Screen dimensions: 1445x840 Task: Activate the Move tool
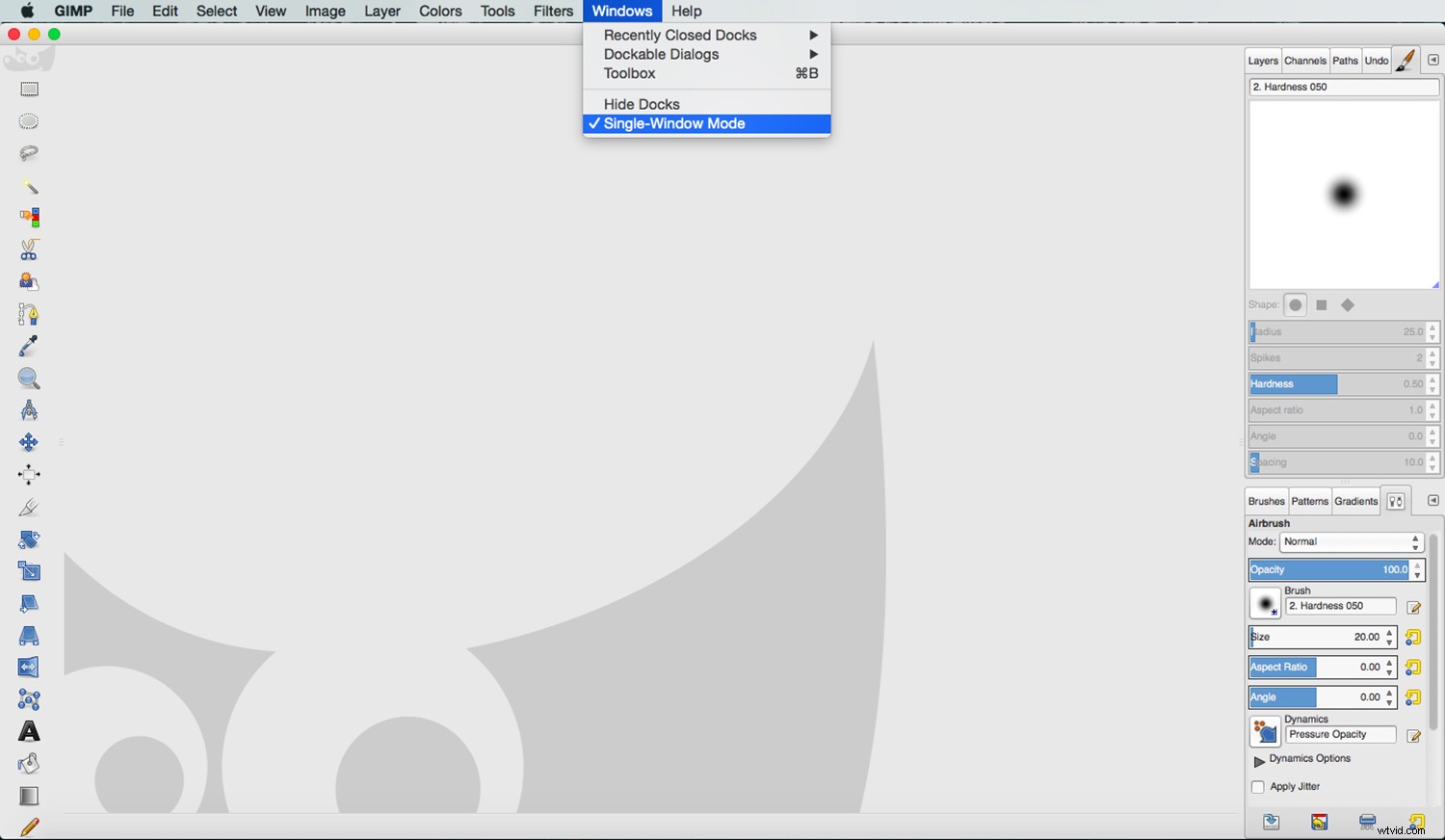[28, 442]
